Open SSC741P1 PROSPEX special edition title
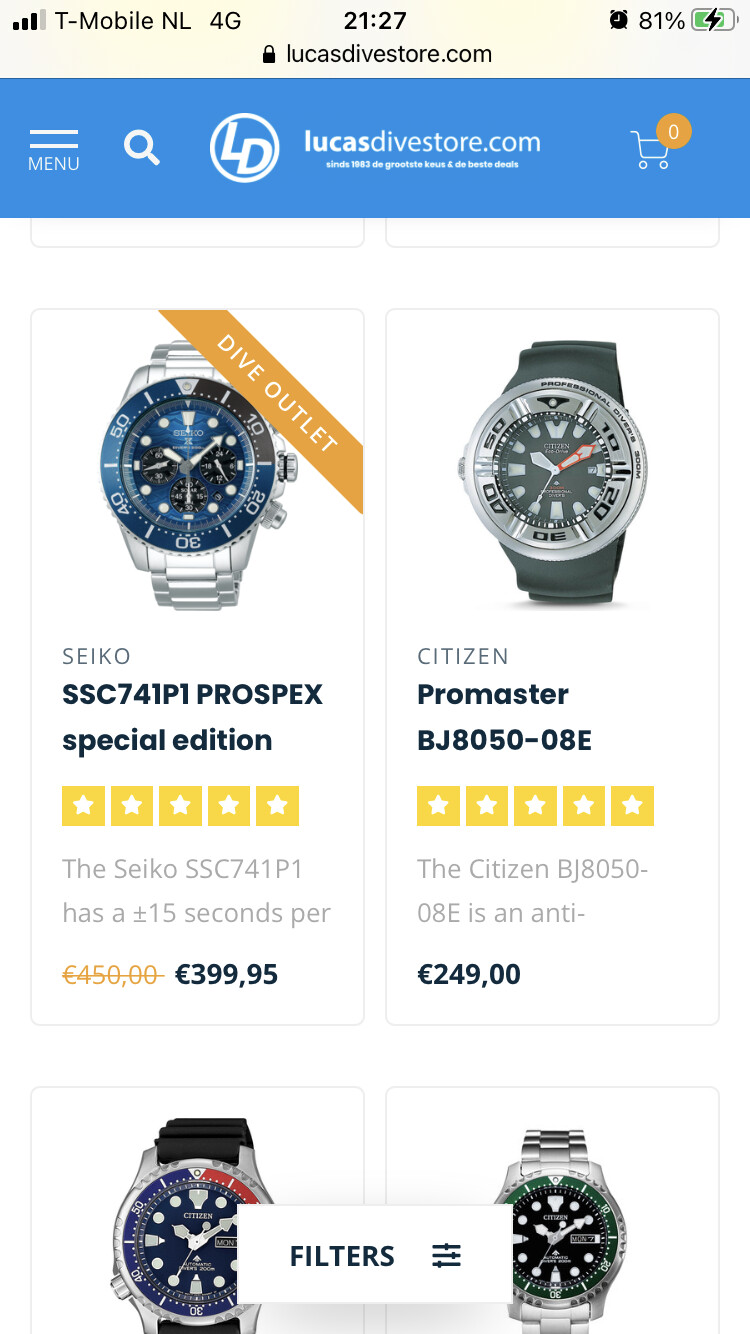Screen dimensions: 750x1334 click(x=193, y=717)
